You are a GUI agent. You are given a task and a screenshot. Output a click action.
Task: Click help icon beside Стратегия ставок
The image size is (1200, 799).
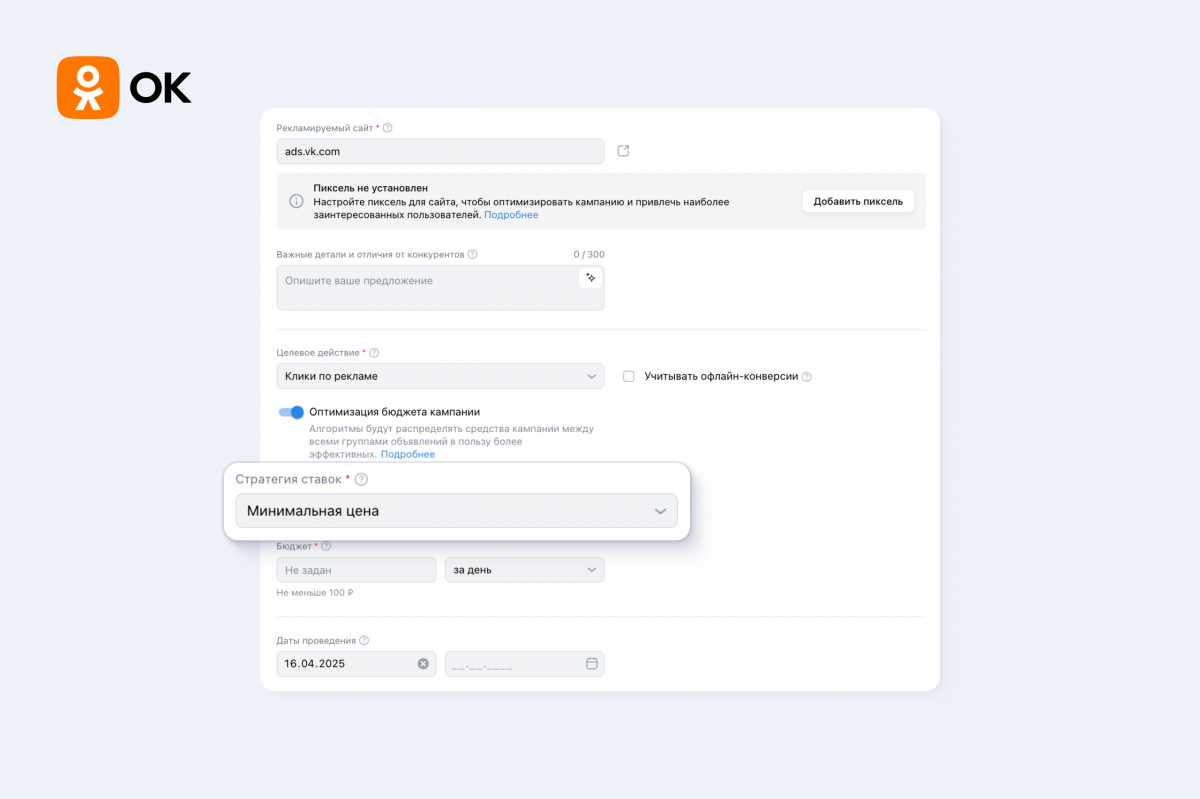[361, 479]
